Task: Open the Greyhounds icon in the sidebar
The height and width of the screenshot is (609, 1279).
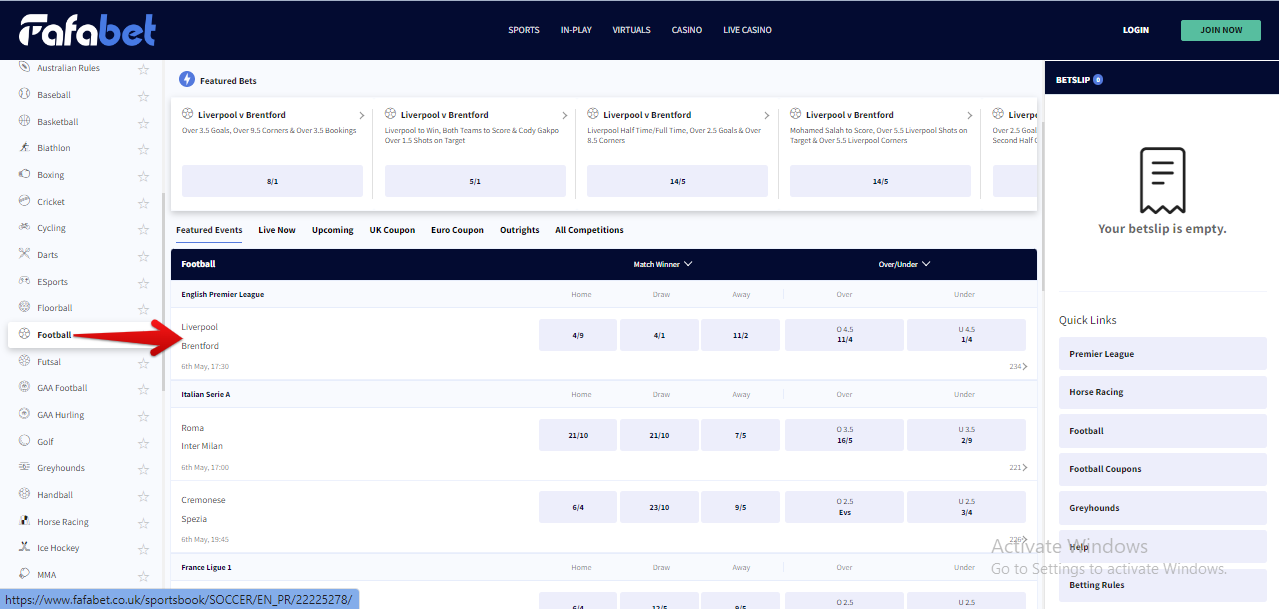Action: pos(24,468)
